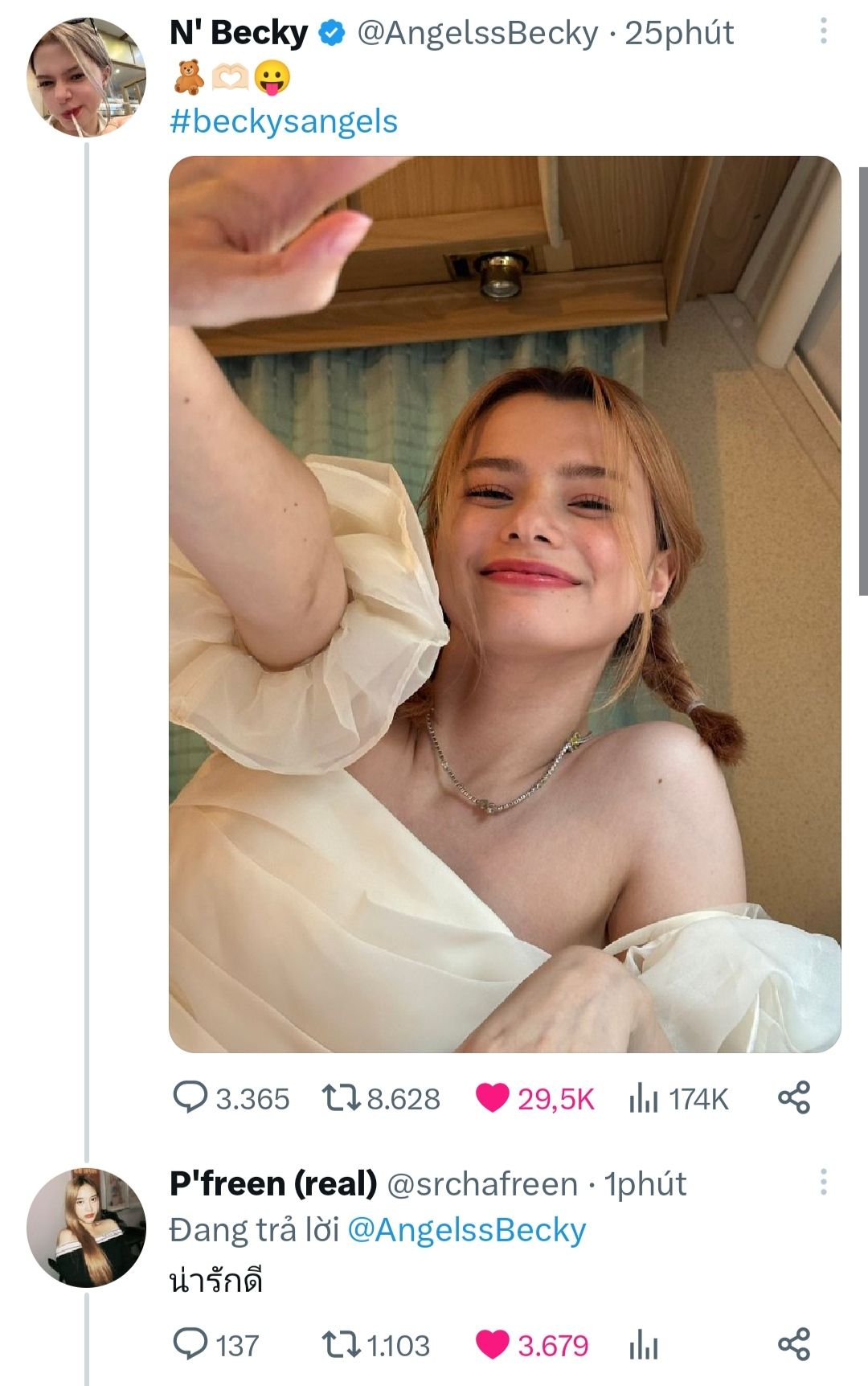Screen dimensions: 868x1386
Task: Open P'freen's profile avatar
Action: coord(86,1228)
